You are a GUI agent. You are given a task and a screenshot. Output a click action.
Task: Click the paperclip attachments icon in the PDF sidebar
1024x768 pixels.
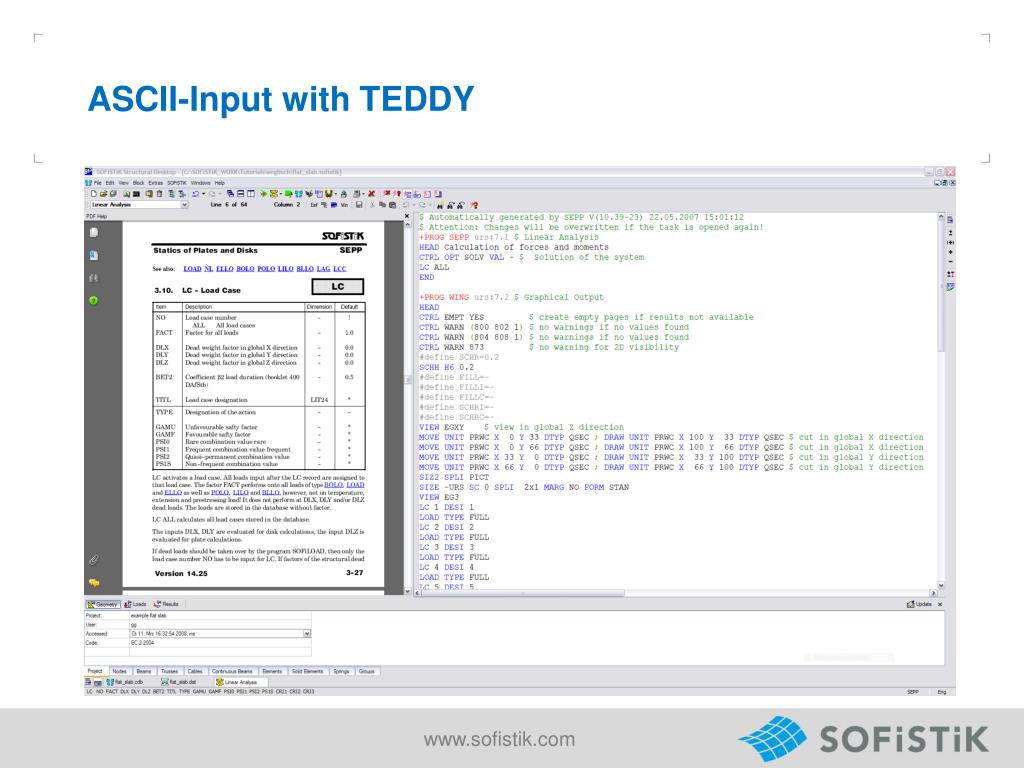click(94, 560)
